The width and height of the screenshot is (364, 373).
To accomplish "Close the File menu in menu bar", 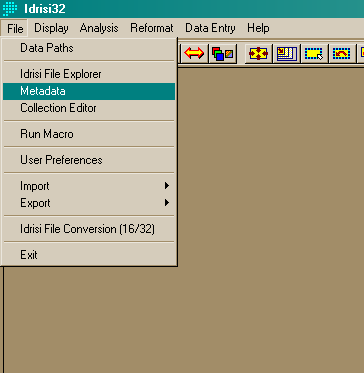I will pos(15,28).
